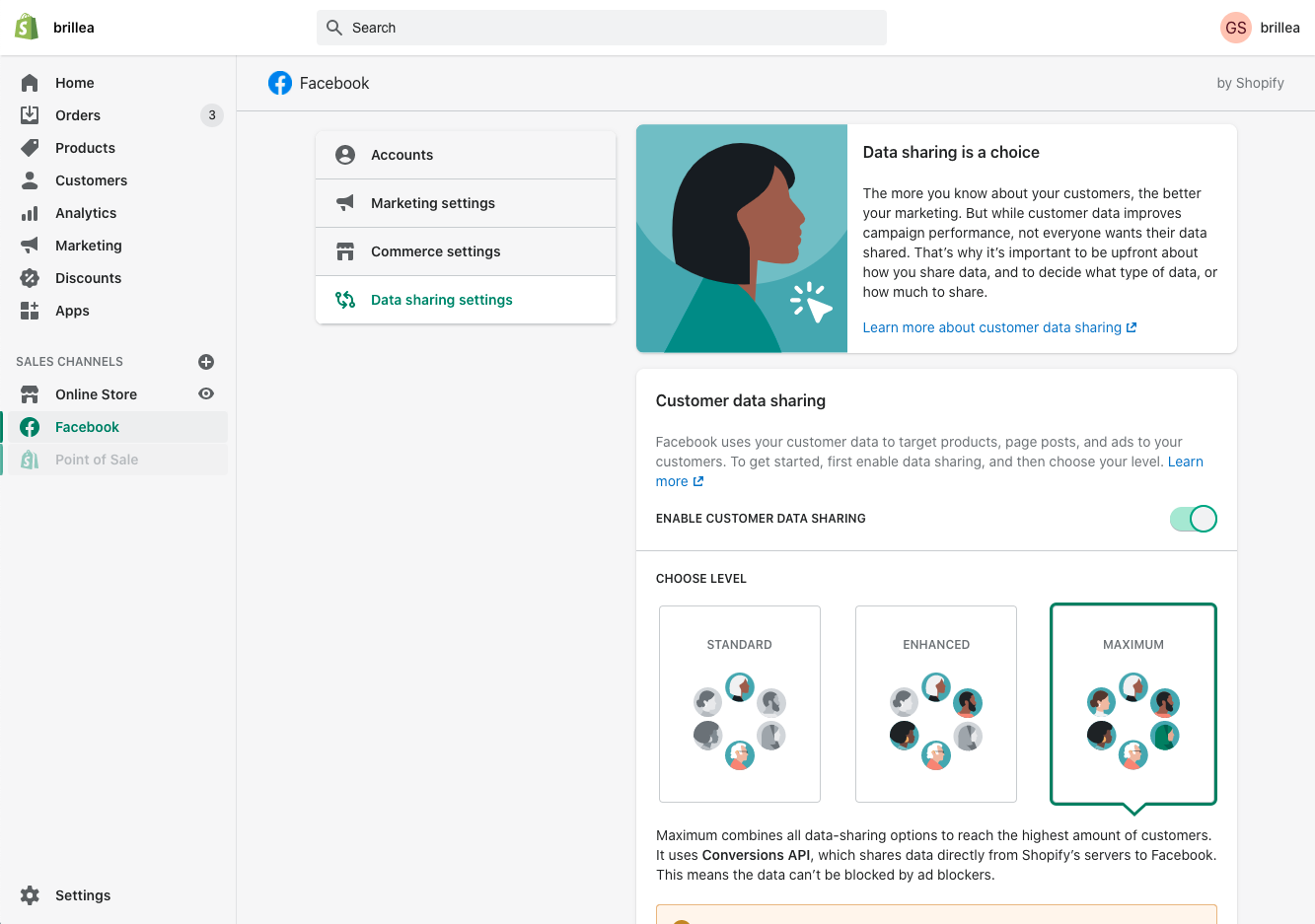The image size is (1315, 924).
Task: Click the Online Store storefront icon
Action: click(30, 394)
